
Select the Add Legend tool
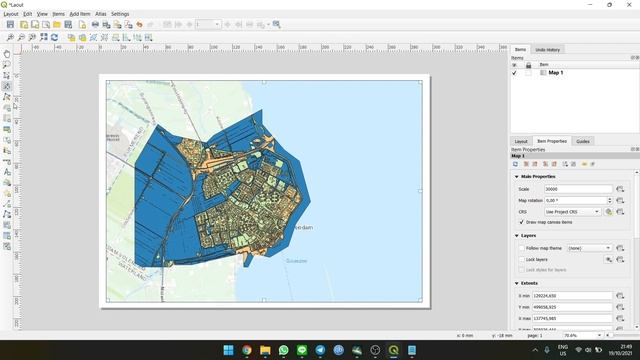click(x=7, y=151)
